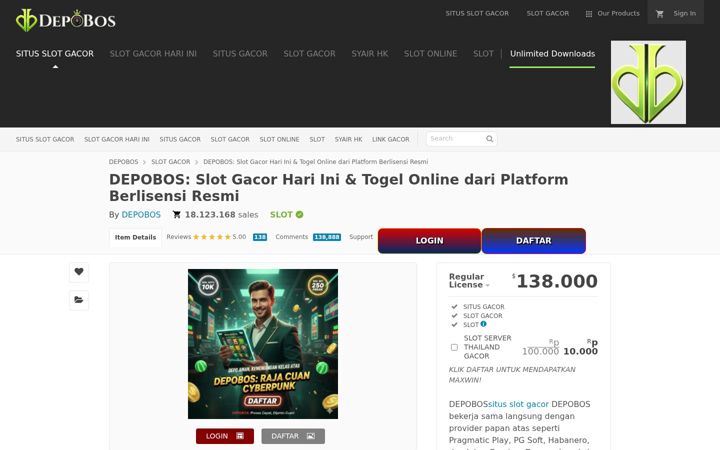This screenshot has height=450, width=720.
Task: Click the large green db logo image
Action: click(648, 82)
